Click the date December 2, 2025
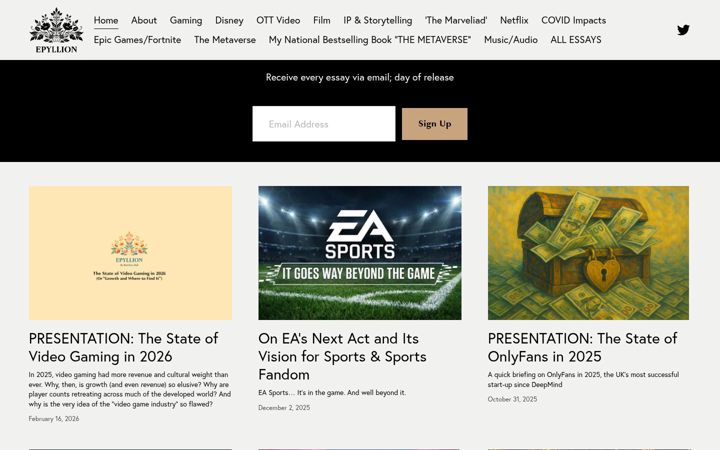Screen dimensions: 720x450 point(284,408)
